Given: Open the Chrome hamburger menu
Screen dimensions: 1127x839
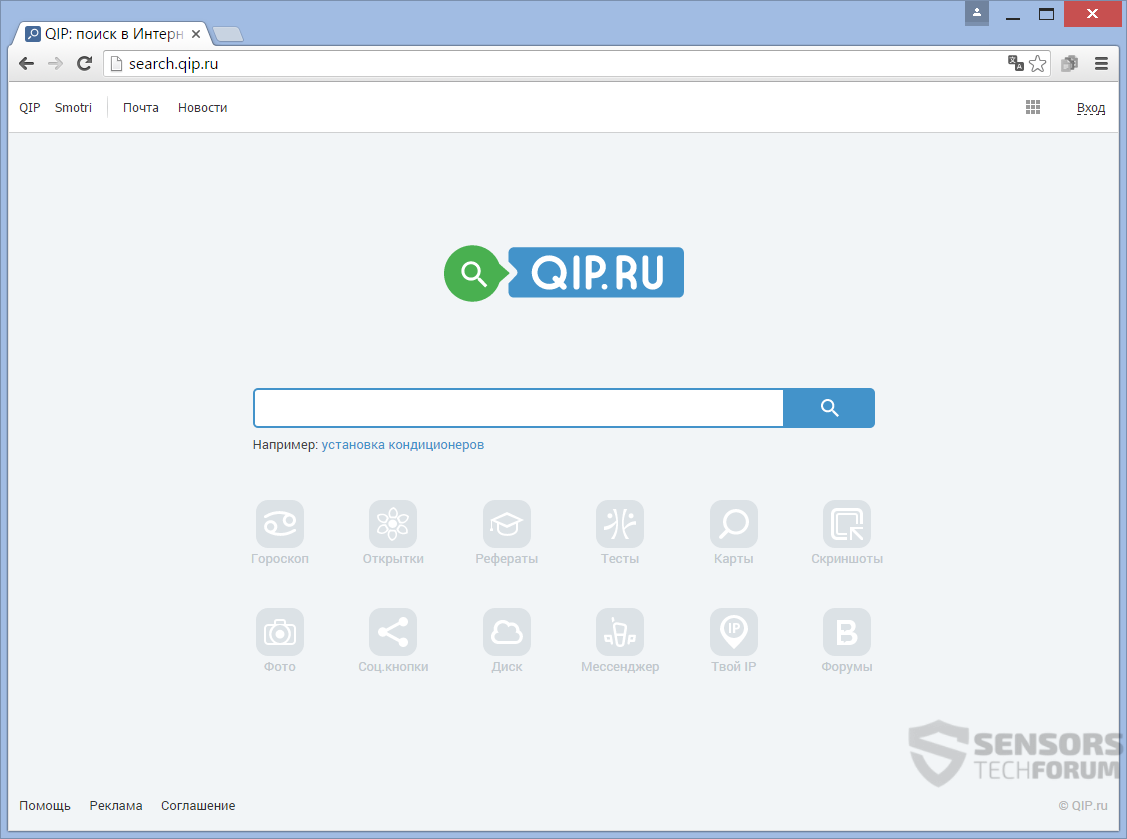Looking at the screenshot, I should click(x=1101, y=63).
